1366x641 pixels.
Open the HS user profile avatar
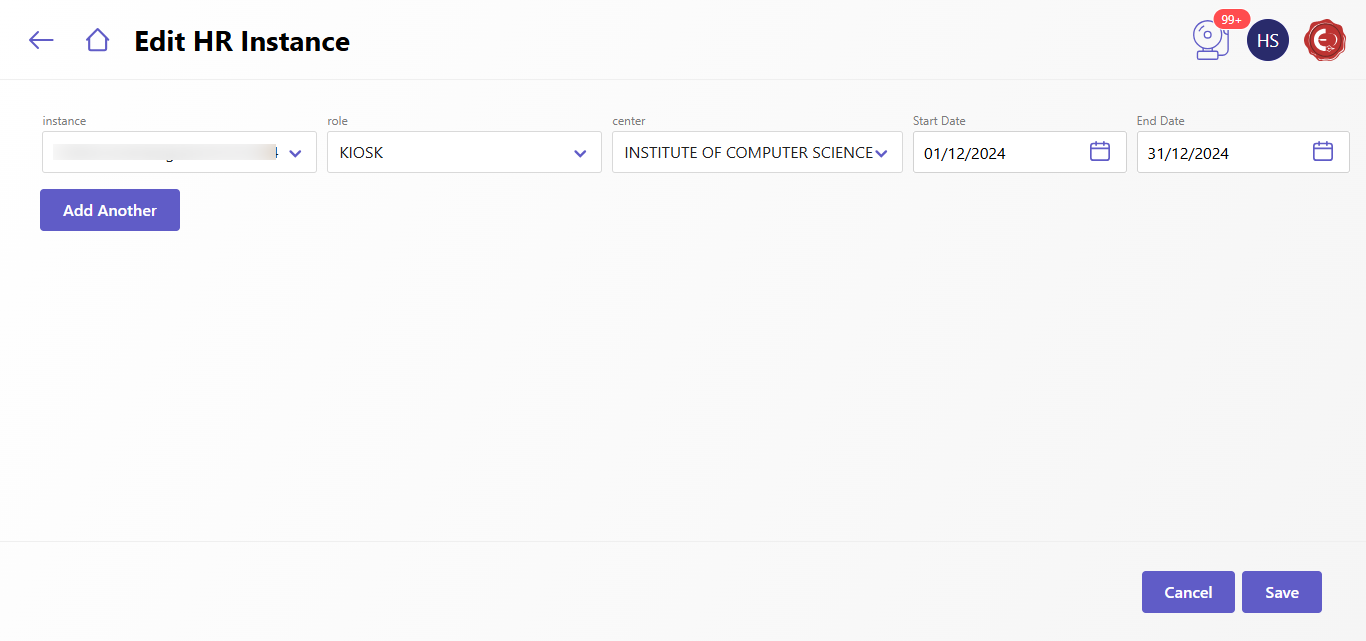click(x=1267, y=40)
